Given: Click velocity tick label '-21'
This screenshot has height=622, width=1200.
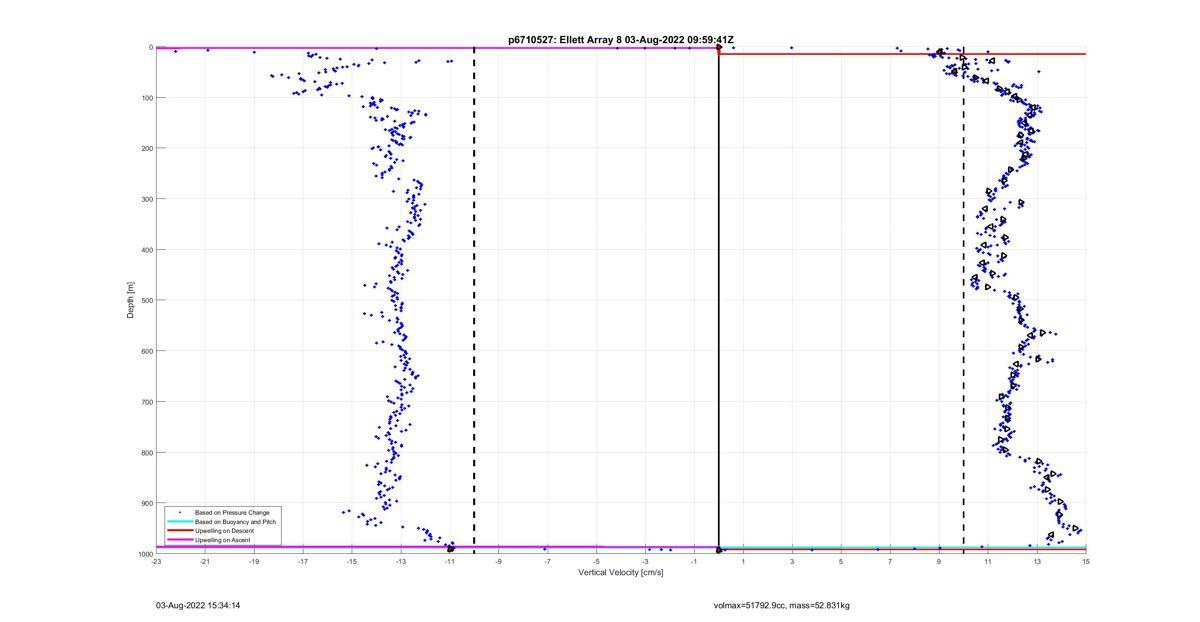Looking at the screenshot, I should (205, 561).
